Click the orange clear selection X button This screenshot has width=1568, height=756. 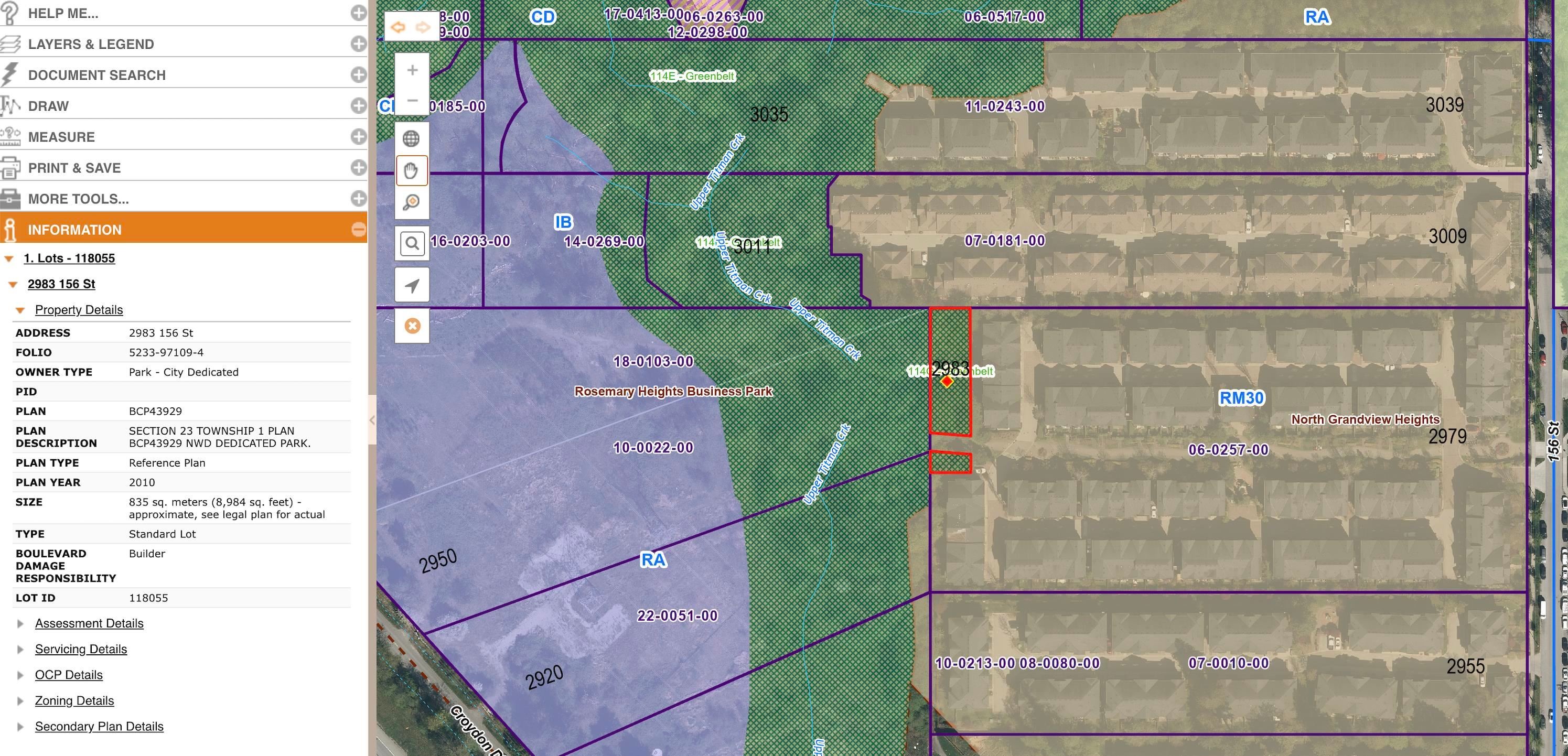pyautogui.click(x=412, y=326)
